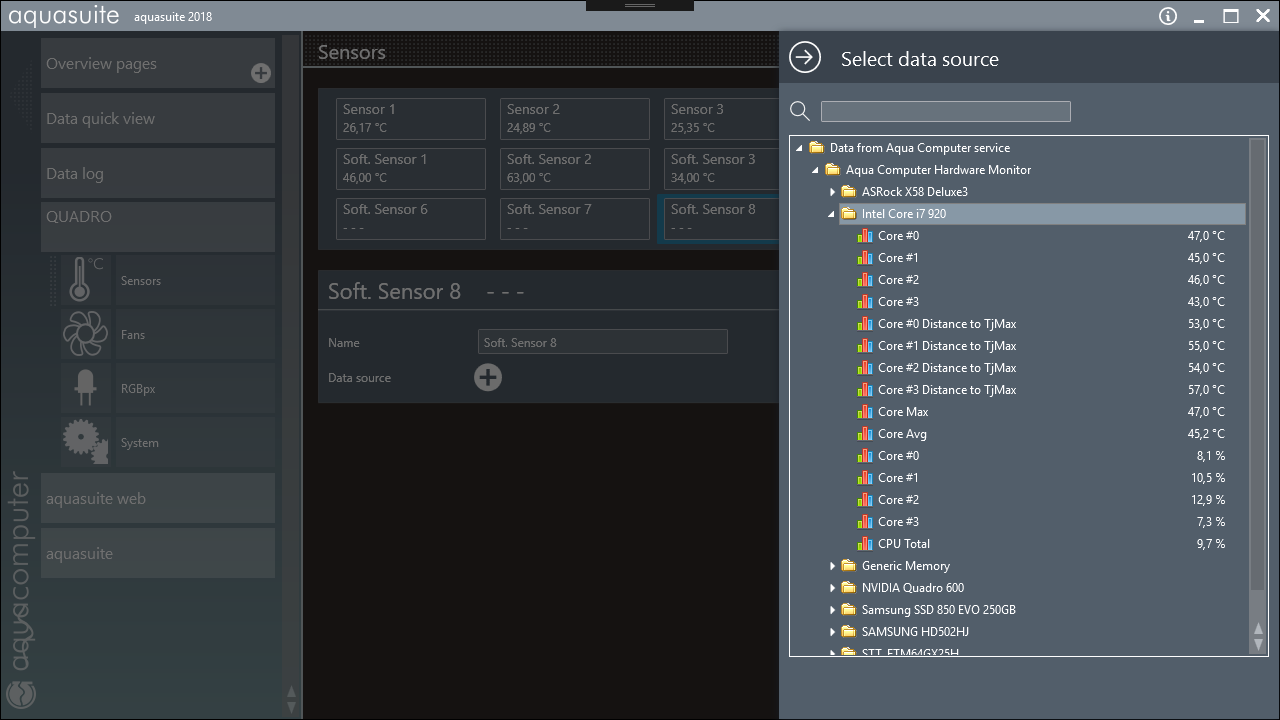Click the chart icon beside CPU Total

(865, 544)
